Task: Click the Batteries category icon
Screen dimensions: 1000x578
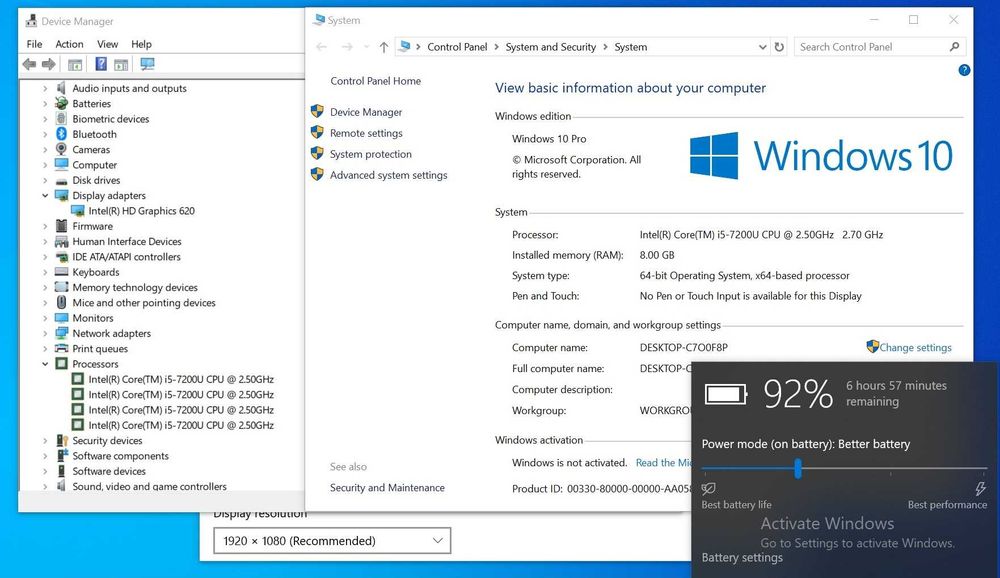Action: pyautogui.click(x=61, y=103)
